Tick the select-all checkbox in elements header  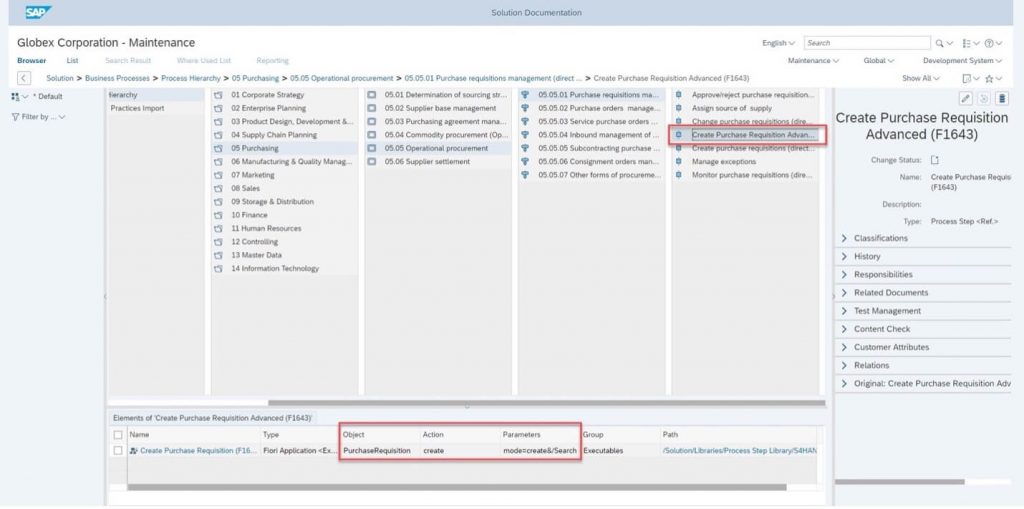click(118, 435)
